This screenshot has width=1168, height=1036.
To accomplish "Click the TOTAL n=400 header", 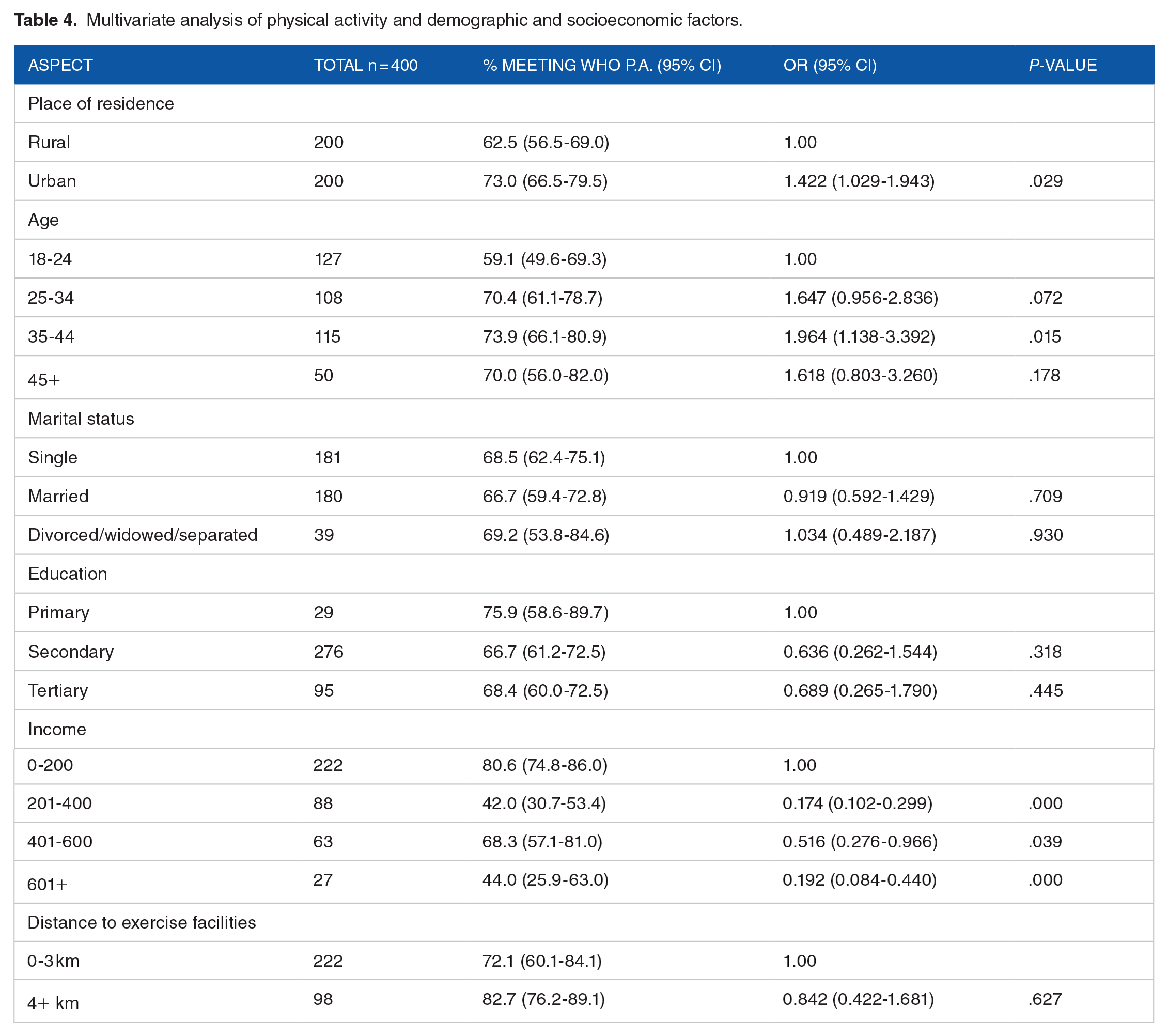I will click(366, 65).
